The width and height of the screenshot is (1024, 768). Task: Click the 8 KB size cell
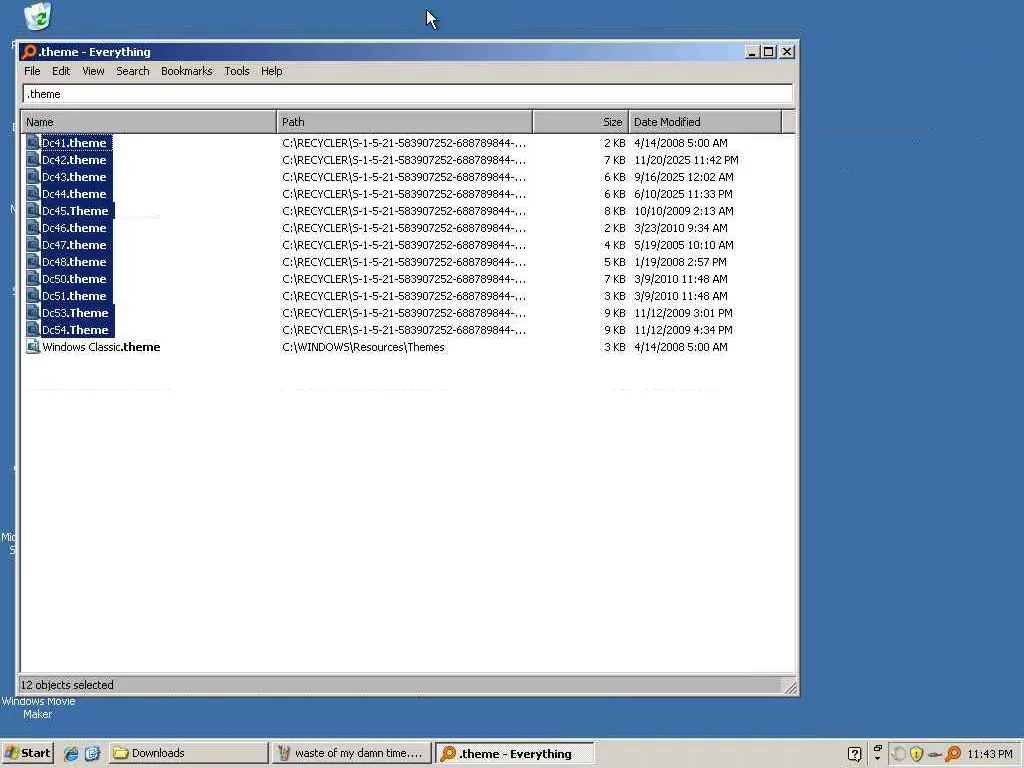click(615, 211)
